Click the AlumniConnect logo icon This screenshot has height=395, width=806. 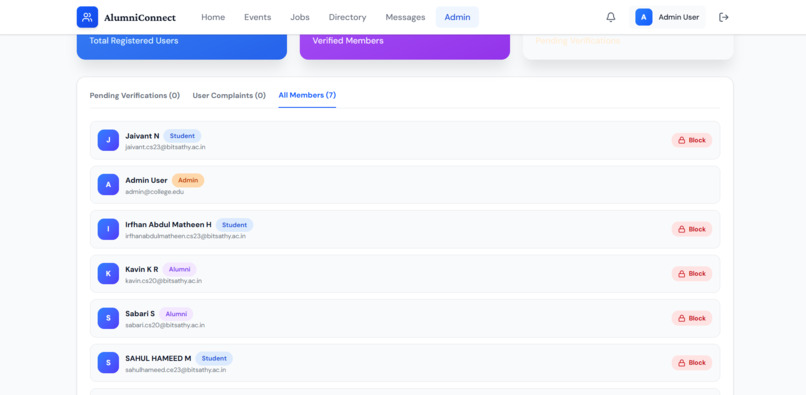pyautogui.click(x=87, y=17)
